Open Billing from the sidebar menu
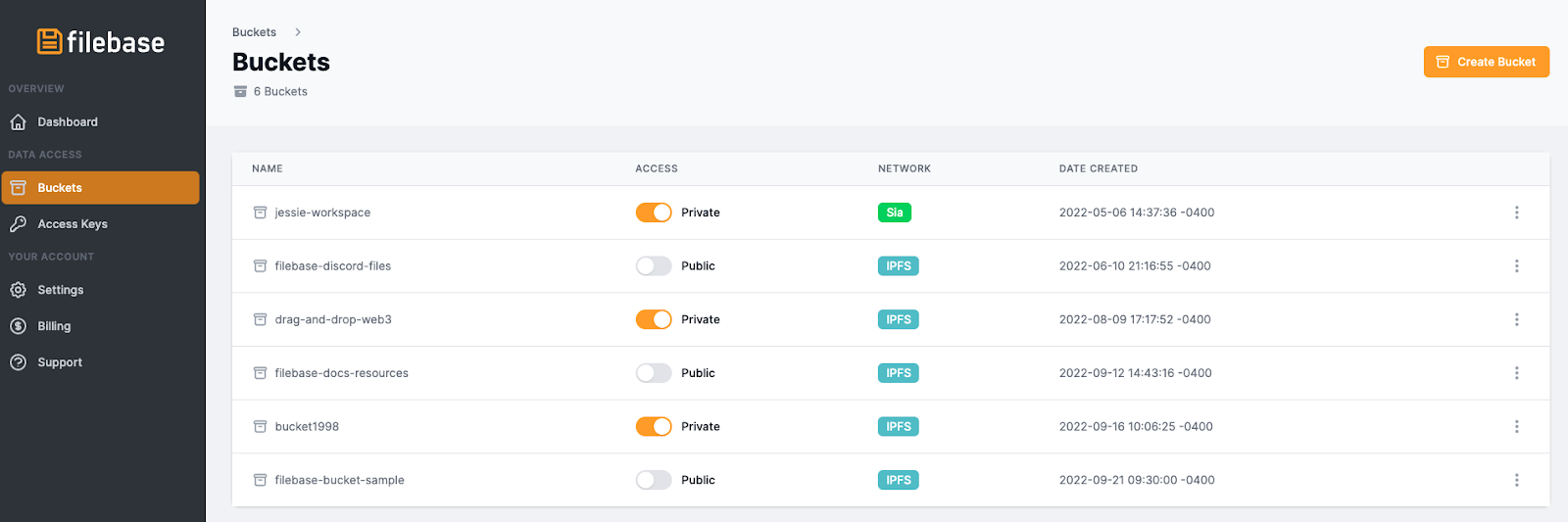Screen dimensions: 1568x522 click(x=54, y=326)
